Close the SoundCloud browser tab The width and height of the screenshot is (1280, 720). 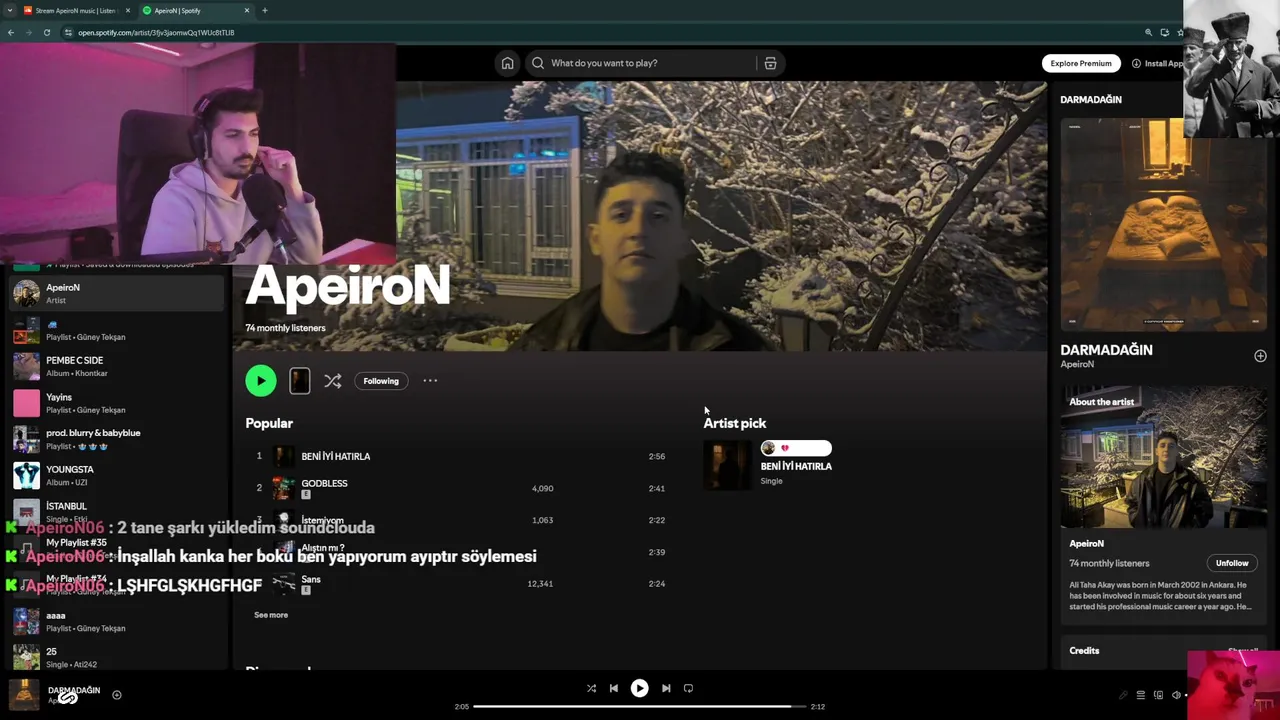[x=127, y=10]
